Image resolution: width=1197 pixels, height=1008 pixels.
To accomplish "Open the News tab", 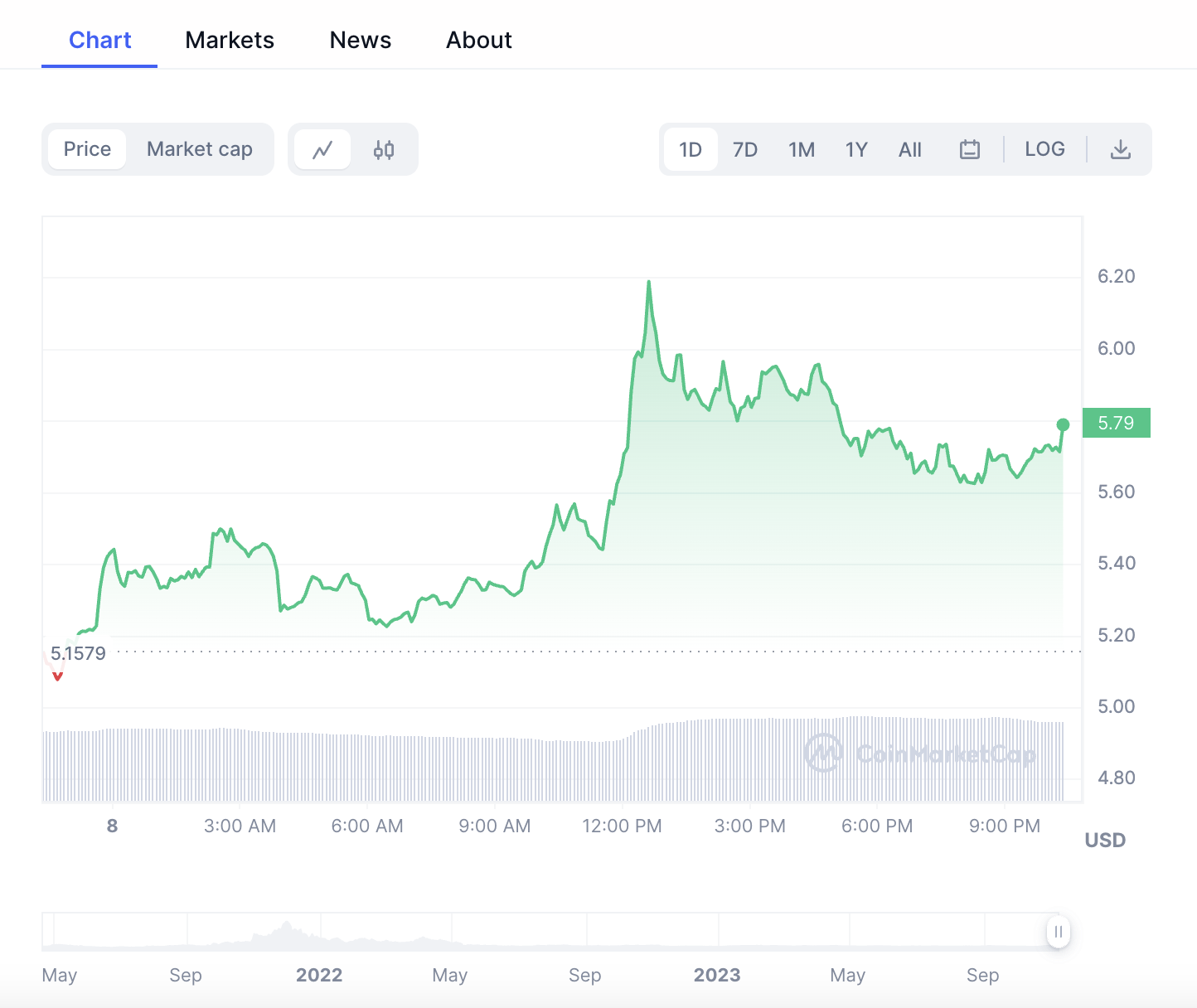I will (x=360, y=40).
